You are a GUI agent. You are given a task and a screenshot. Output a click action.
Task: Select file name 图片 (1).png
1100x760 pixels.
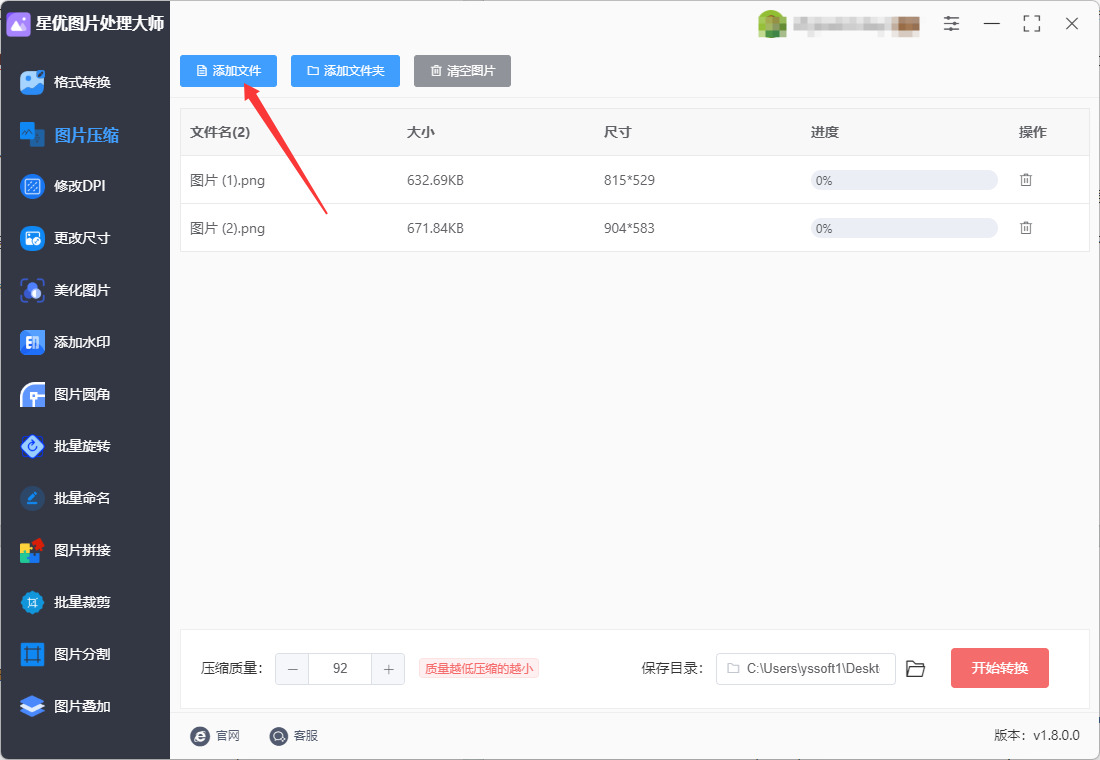[x=227, y=180]
